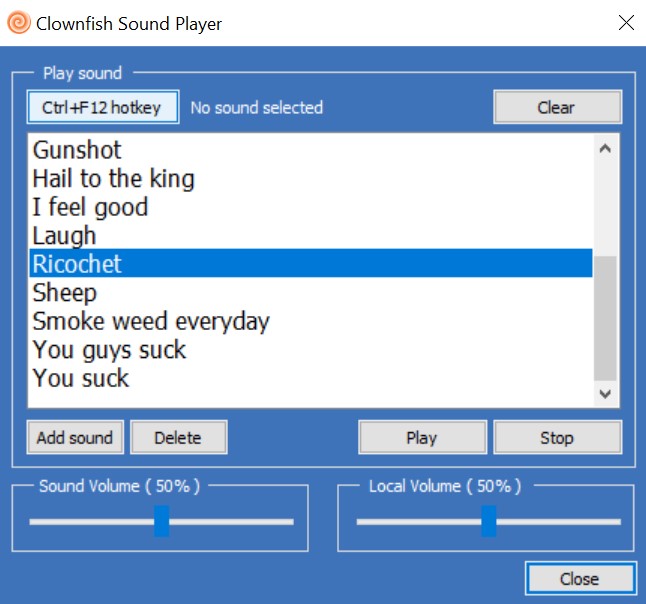The height and width of the screenshot is (604, 646).
Task: Click the scroll down arrow in sound list
Action: (x=605, y=393)
